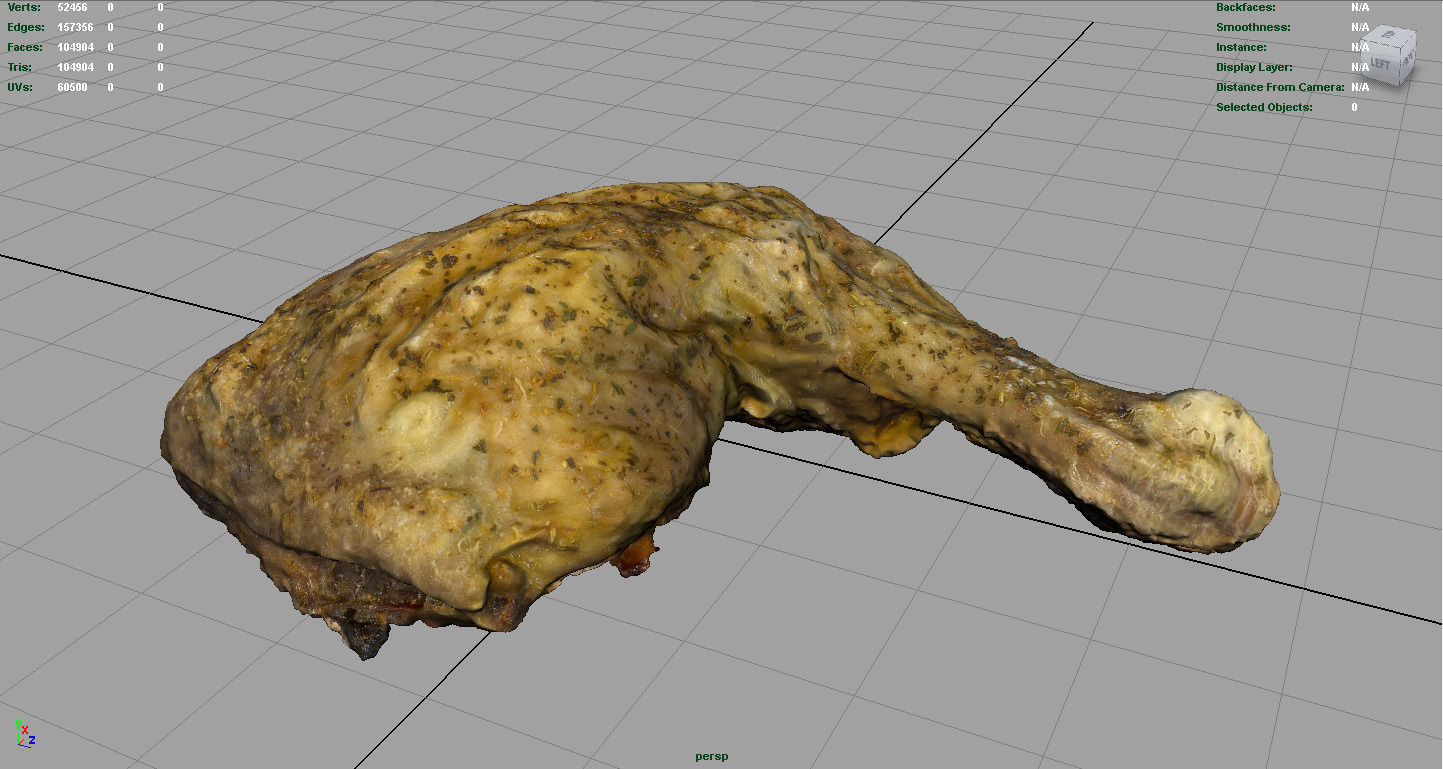Click the UVs: label in the HUD
Screen dimensions: 1443x769
pos(20,87)
